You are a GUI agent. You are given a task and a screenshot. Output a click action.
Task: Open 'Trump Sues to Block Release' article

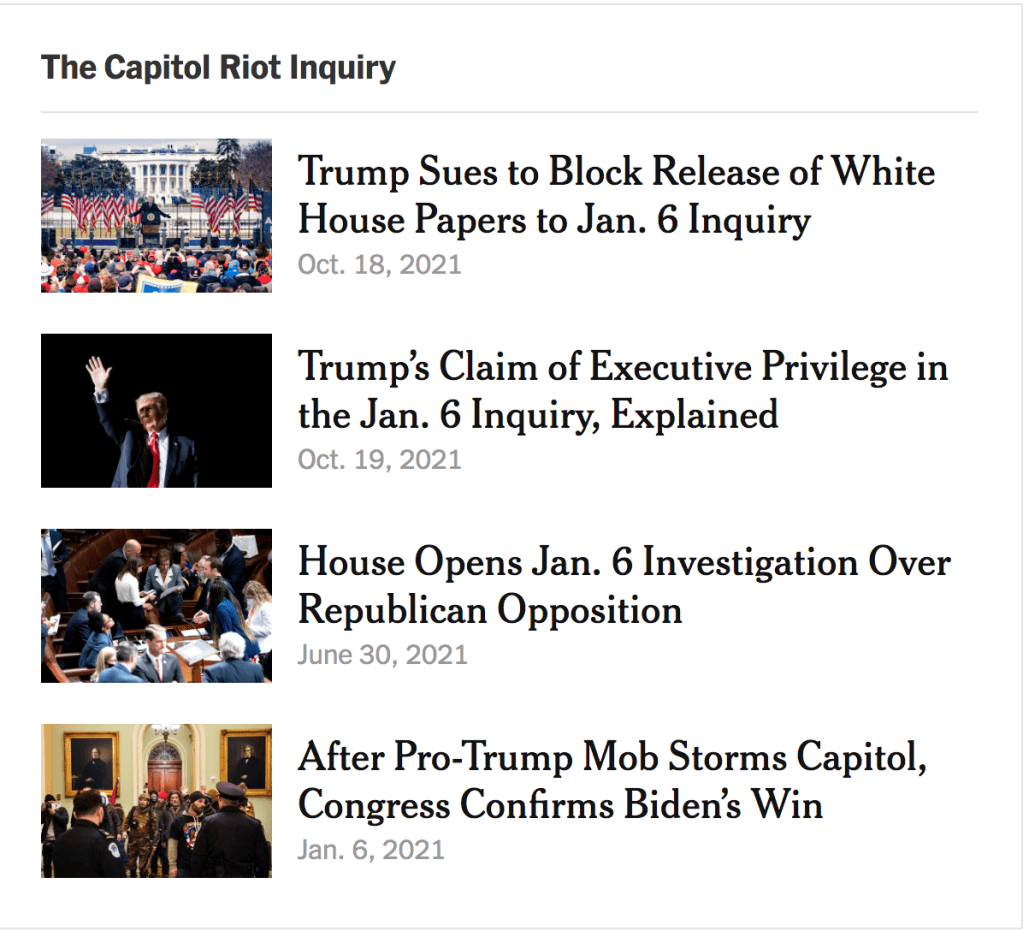pos(616,172)
